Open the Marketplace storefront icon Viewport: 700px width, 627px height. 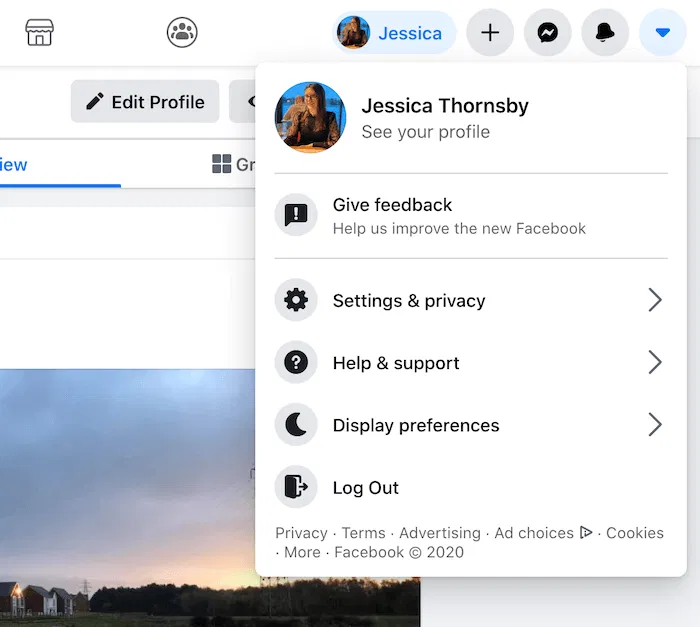(39, 32)
